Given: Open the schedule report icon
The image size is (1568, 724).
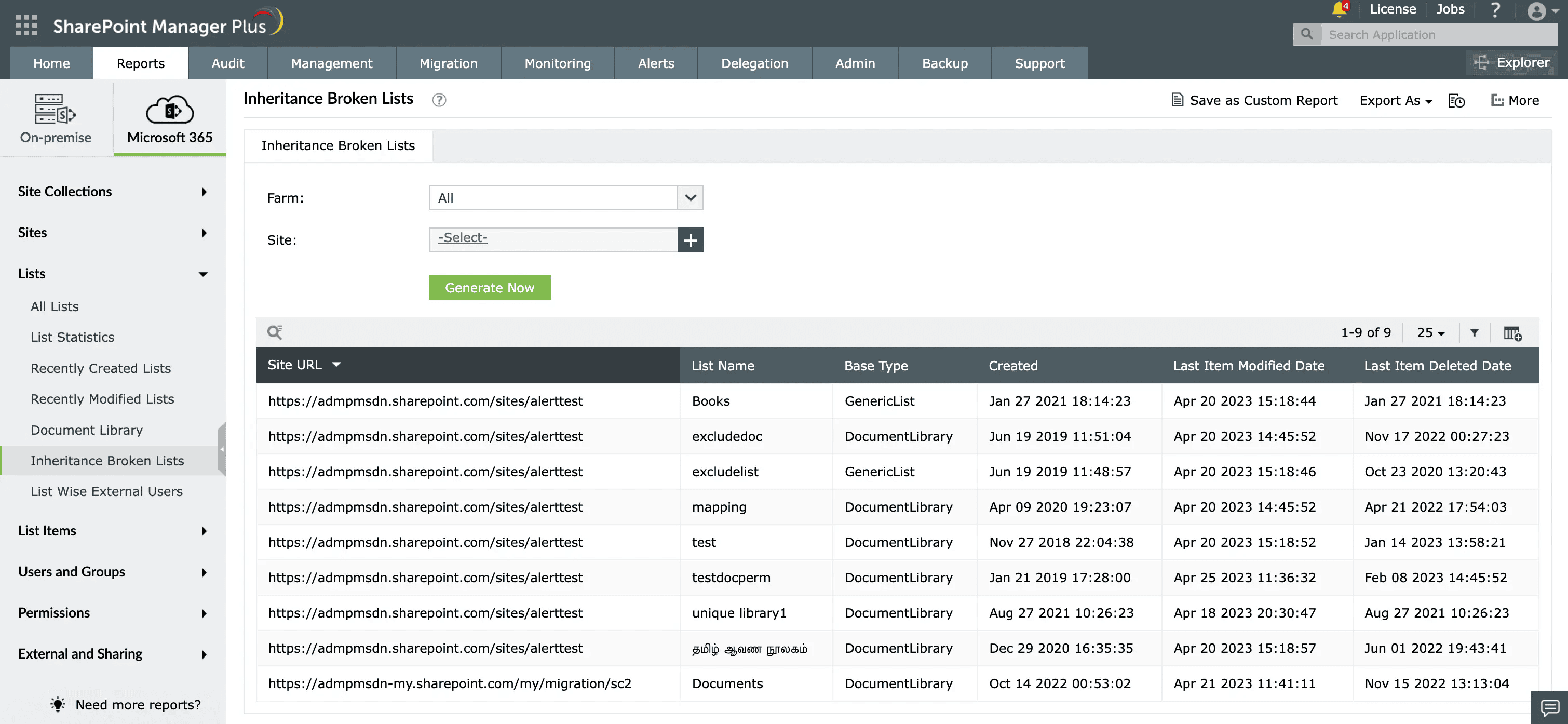Looking at the screenshot, I should click(1456, 100).
